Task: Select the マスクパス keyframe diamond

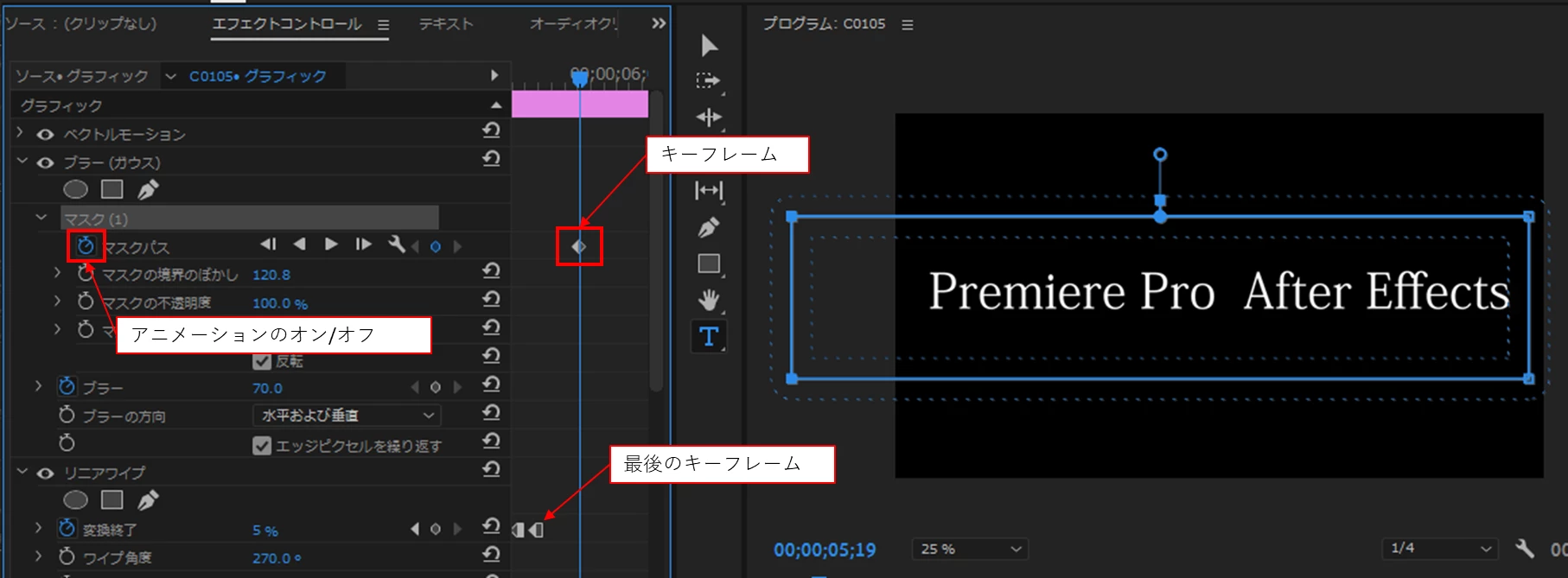Action: [x=579, y=247]
